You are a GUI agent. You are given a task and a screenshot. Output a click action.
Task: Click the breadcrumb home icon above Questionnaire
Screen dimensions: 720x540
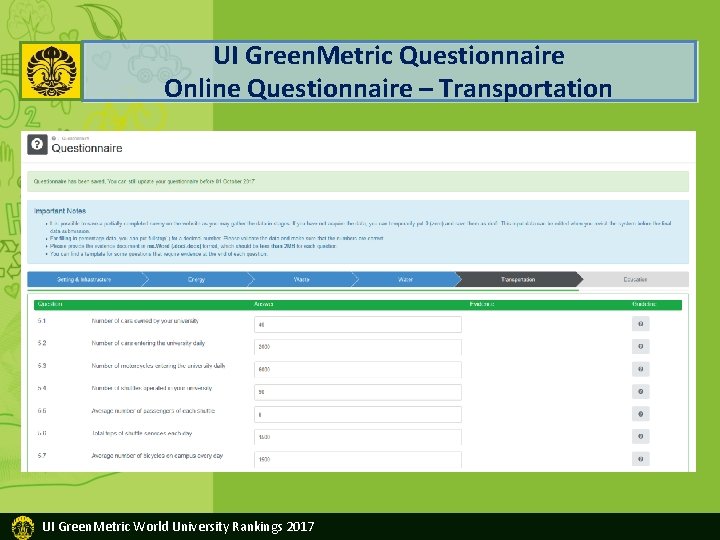pos(54,138)
